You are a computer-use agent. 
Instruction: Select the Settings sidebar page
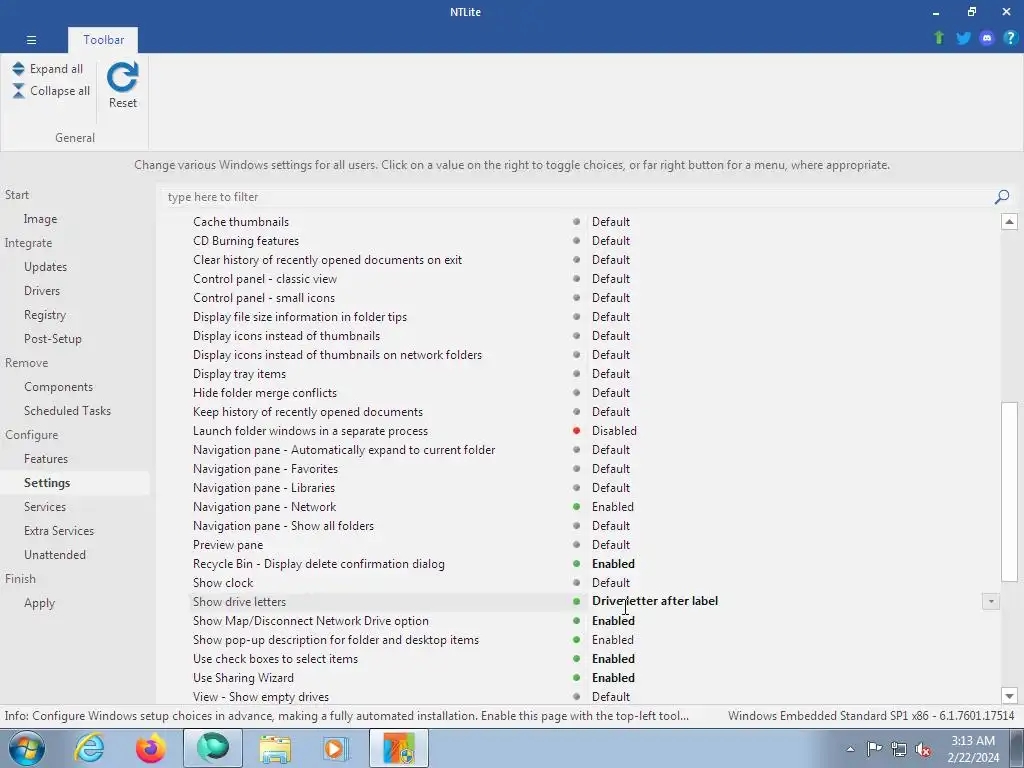tap(47, 483)
